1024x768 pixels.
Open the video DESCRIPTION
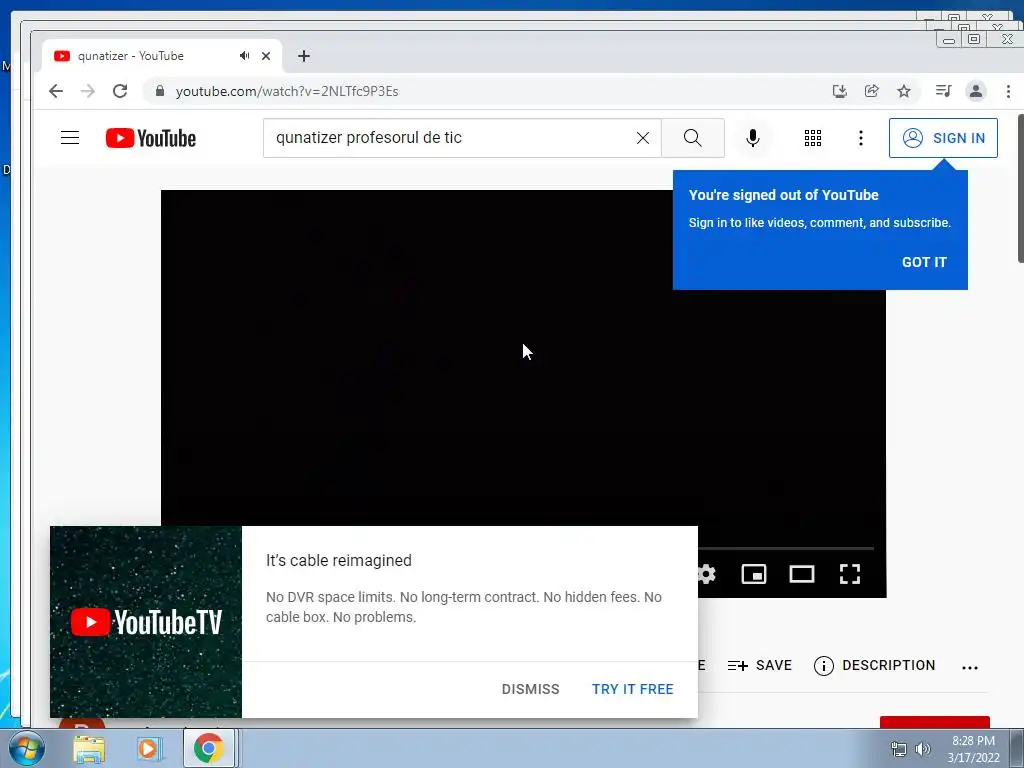tap(874, 665)
